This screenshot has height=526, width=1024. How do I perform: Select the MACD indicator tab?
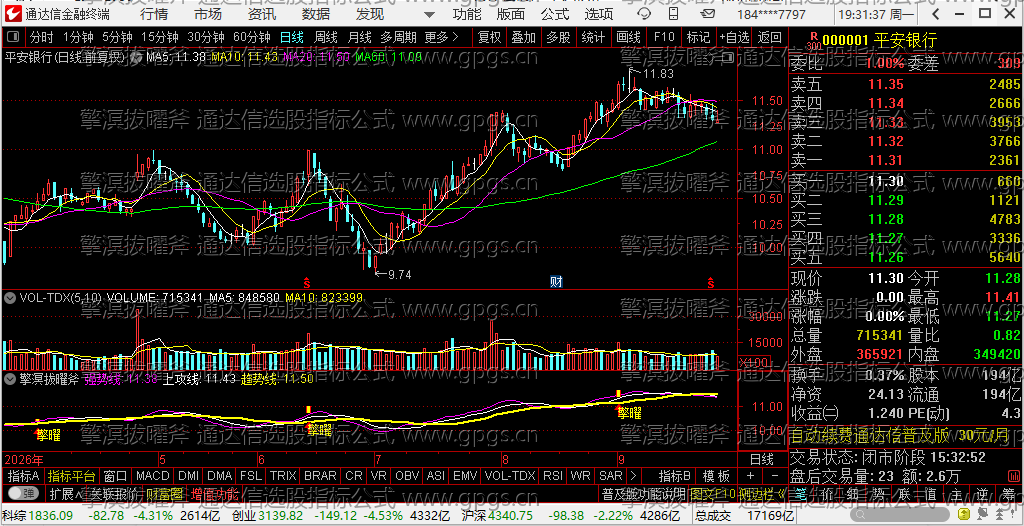152,476
